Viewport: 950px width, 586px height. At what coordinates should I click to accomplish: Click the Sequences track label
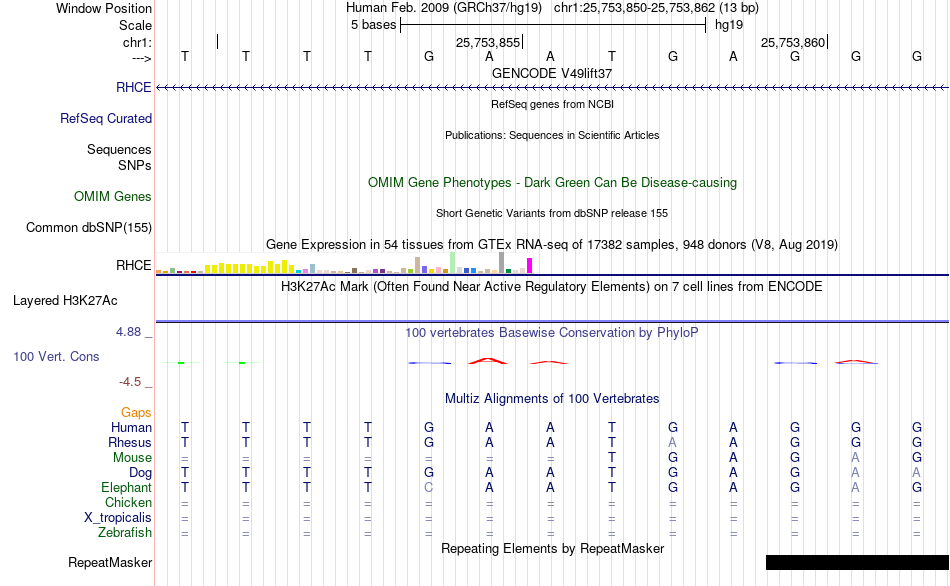pyautogui.click(x=119, y=150)
